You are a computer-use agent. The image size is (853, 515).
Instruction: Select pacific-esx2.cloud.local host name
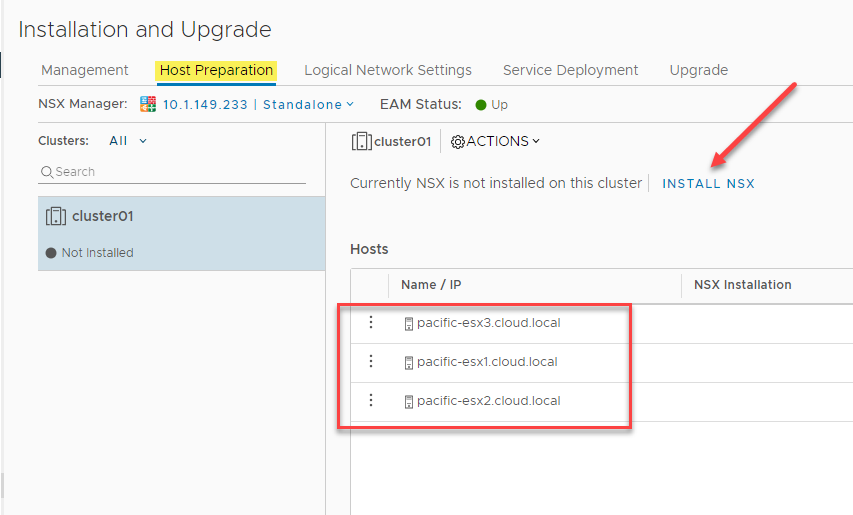[489, 401]
